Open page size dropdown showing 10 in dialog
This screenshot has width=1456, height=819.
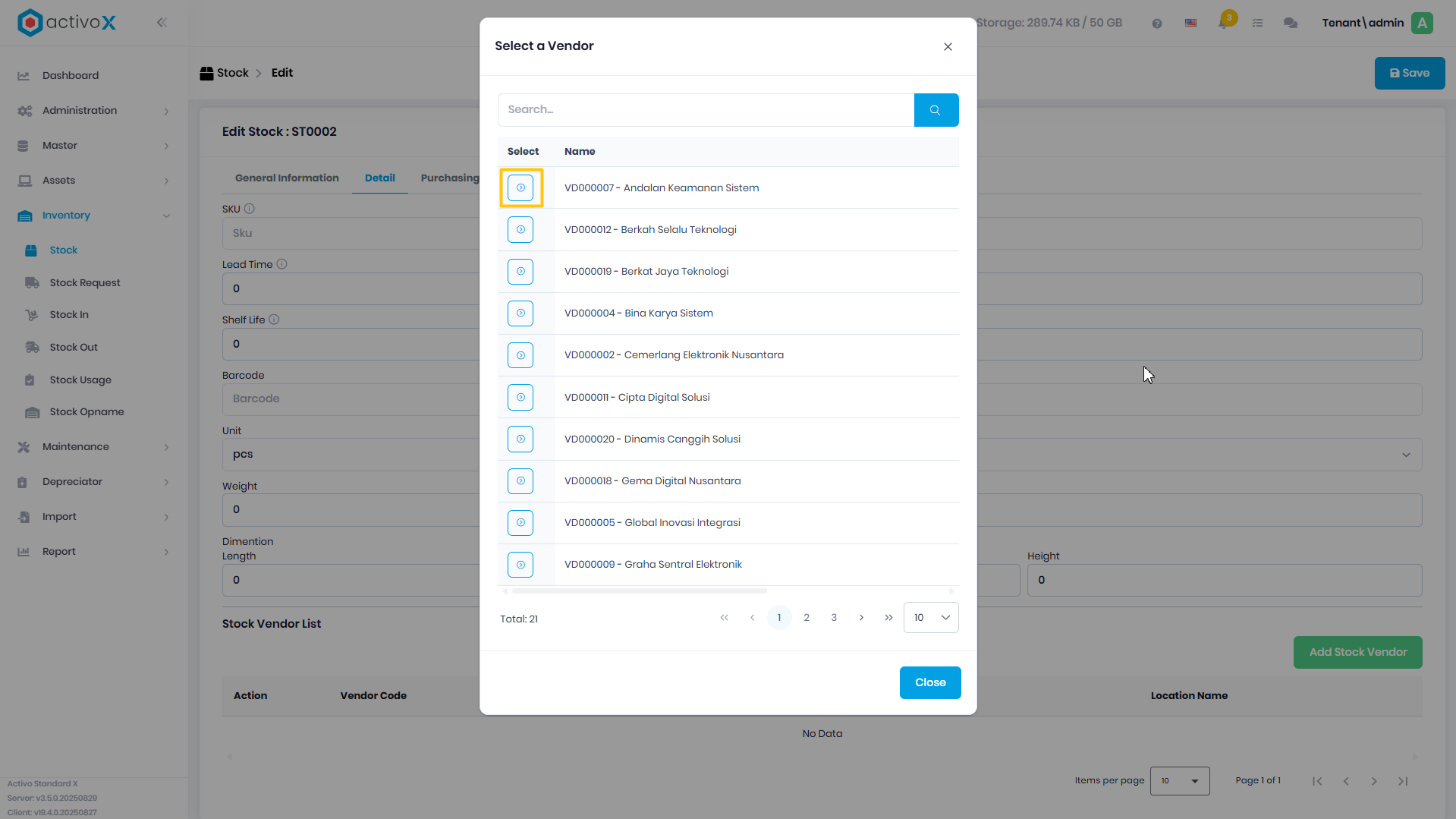coord(931,618)
